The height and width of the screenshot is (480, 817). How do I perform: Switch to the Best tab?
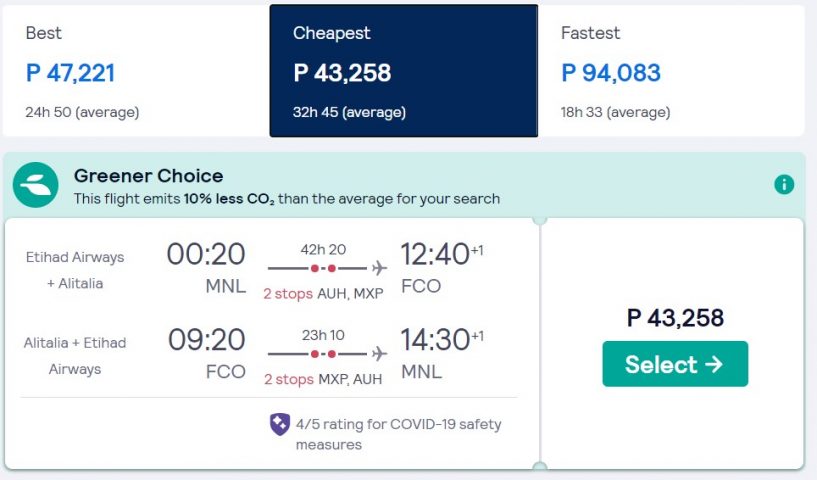(136, 71)
